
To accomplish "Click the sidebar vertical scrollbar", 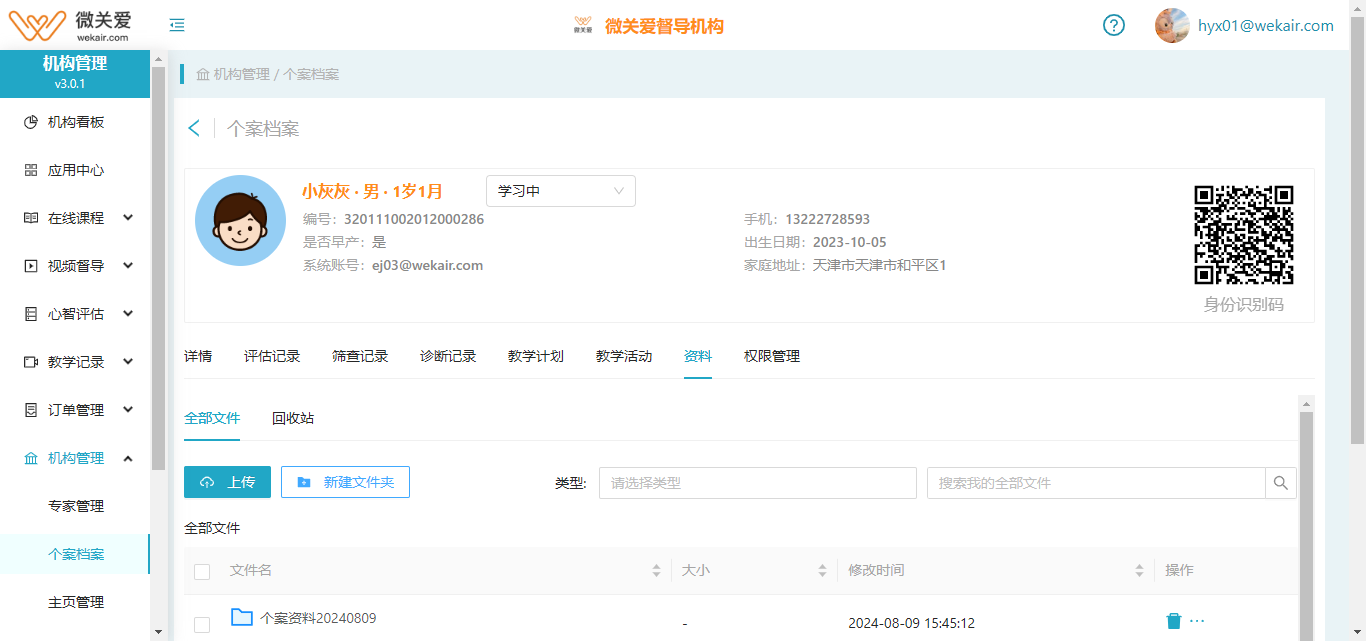I will [x=158, y=270].
